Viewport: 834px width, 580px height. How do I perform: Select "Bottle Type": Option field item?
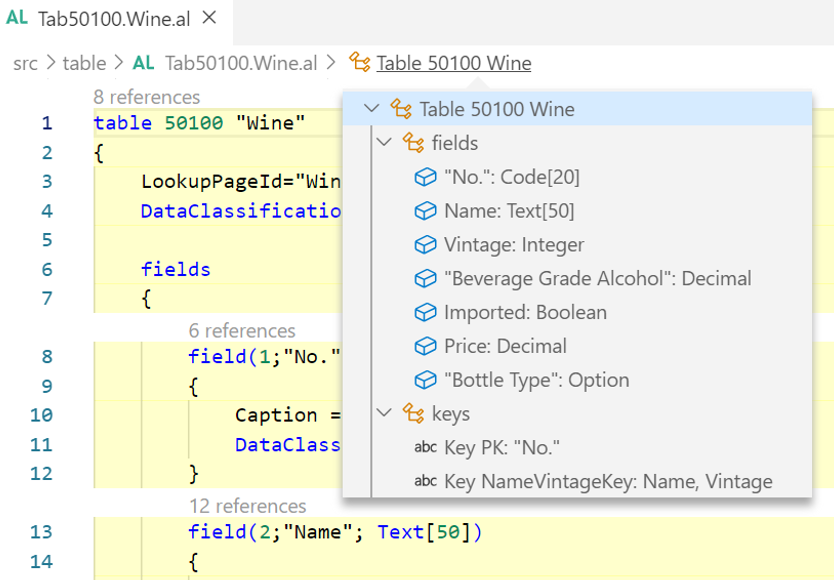click(x=536, y=380)
